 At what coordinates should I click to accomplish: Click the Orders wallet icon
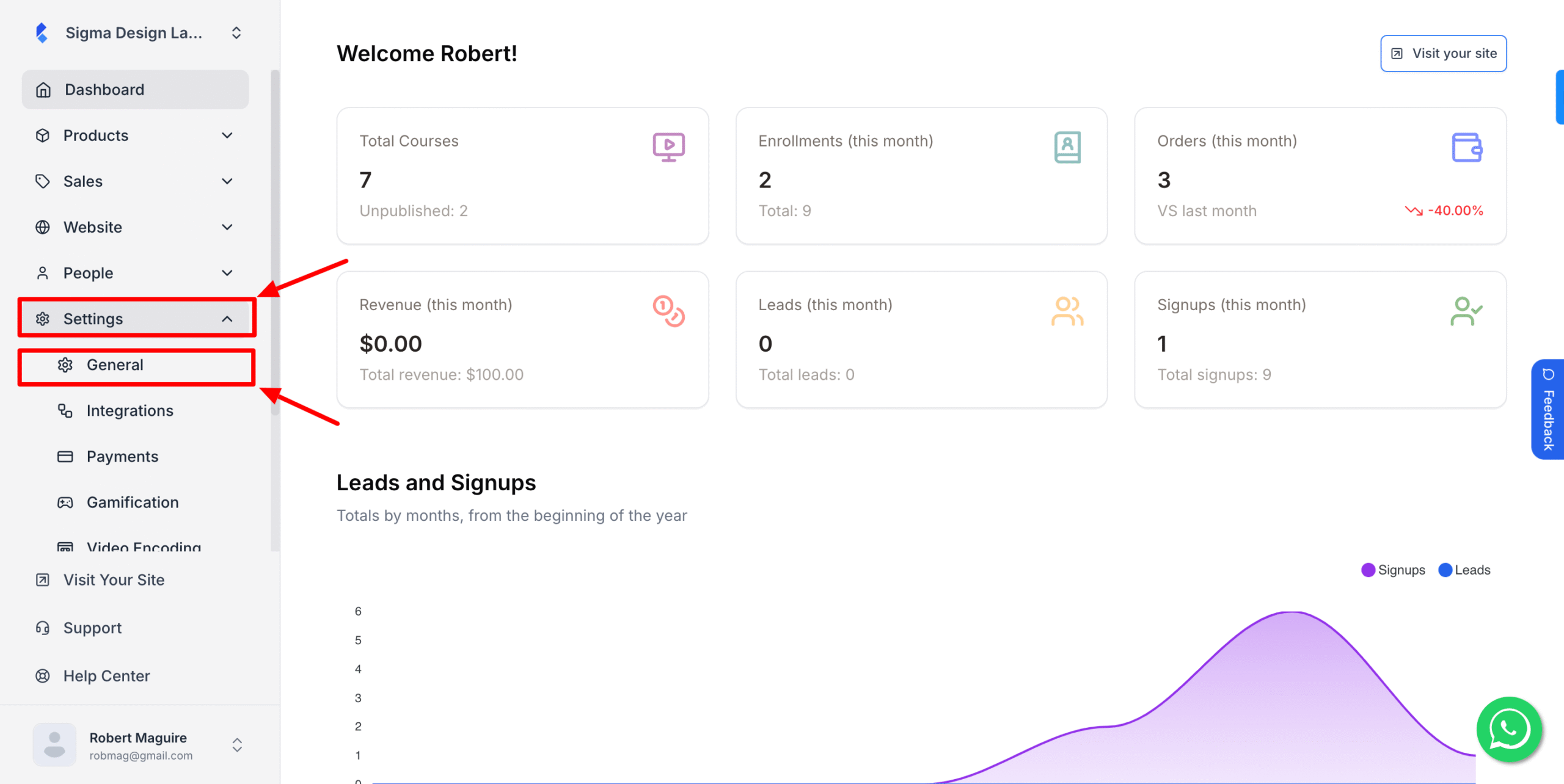(1466, 147)
